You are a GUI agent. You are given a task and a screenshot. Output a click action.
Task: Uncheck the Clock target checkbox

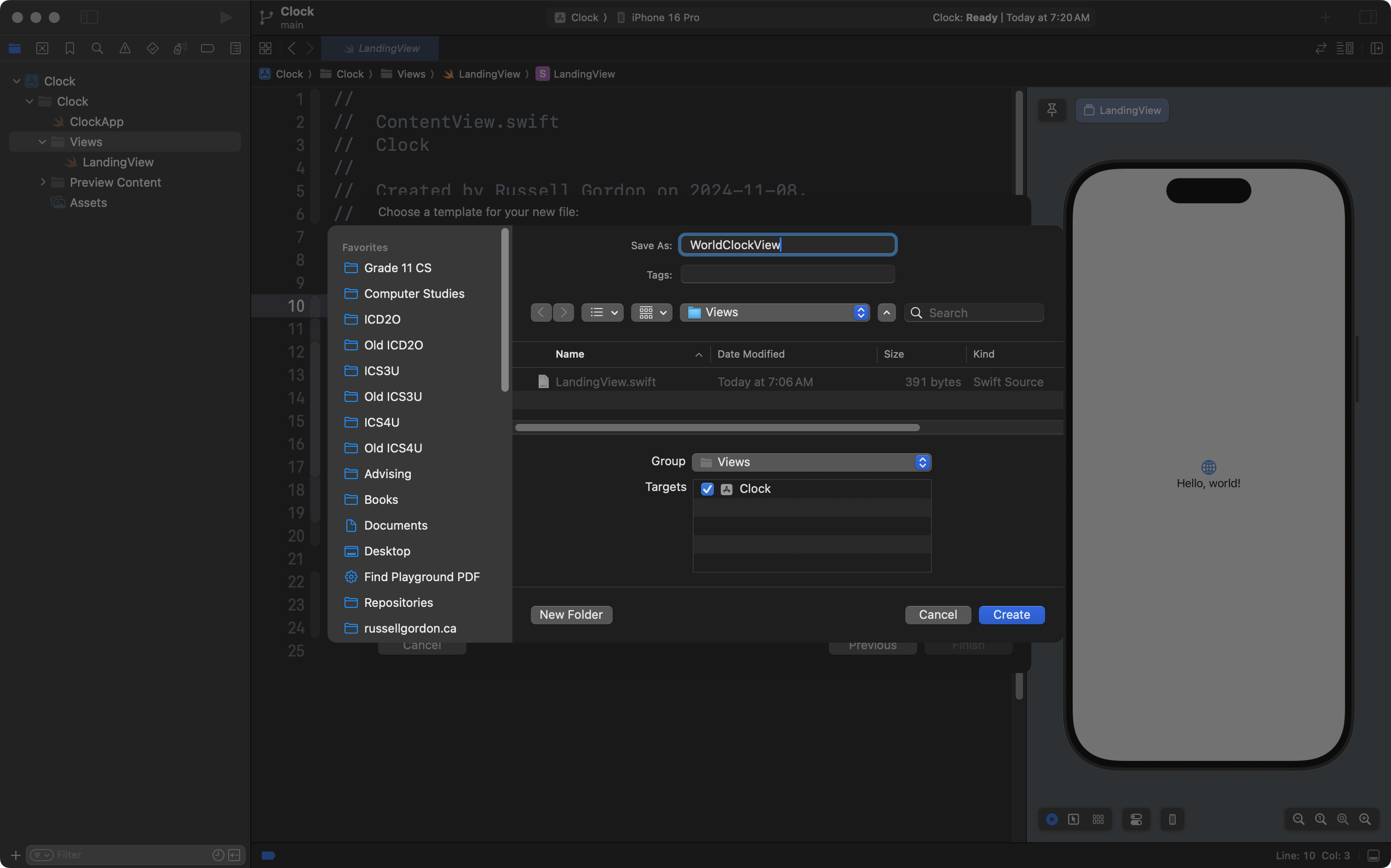(x=707, y=489)
